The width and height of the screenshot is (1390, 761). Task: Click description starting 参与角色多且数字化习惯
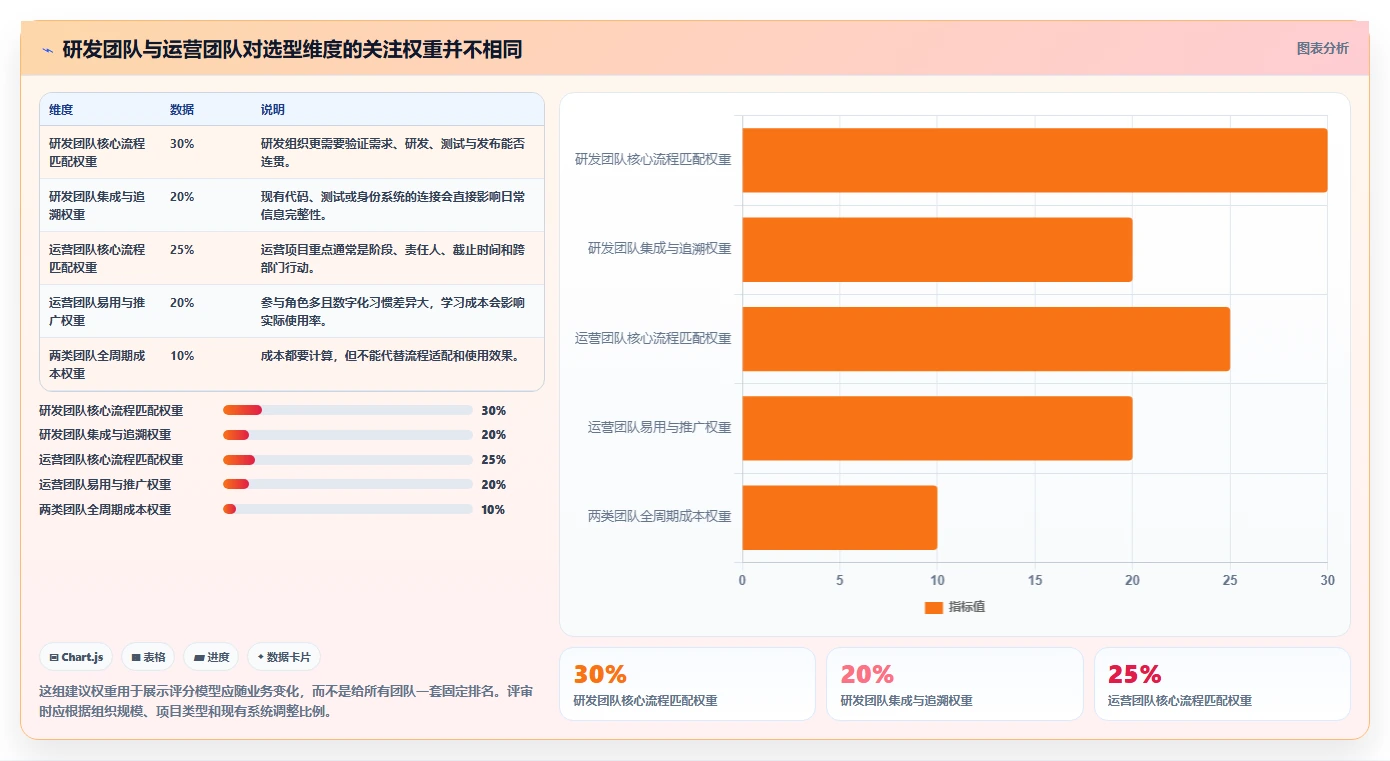click(393, 311)
